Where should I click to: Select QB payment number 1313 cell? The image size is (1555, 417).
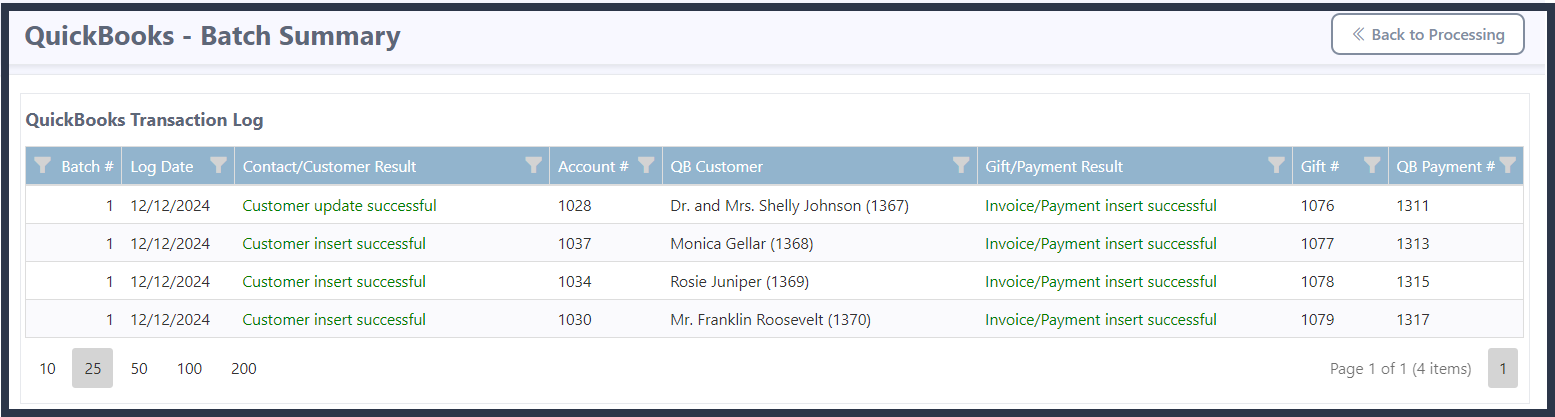coord(1413,244)
